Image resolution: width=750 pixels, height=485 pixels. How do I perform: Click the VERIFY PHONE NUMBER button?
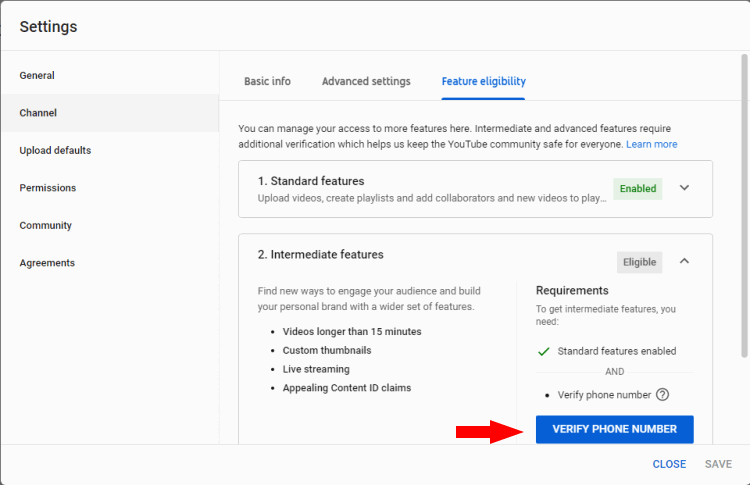click(x=615, y=429)
